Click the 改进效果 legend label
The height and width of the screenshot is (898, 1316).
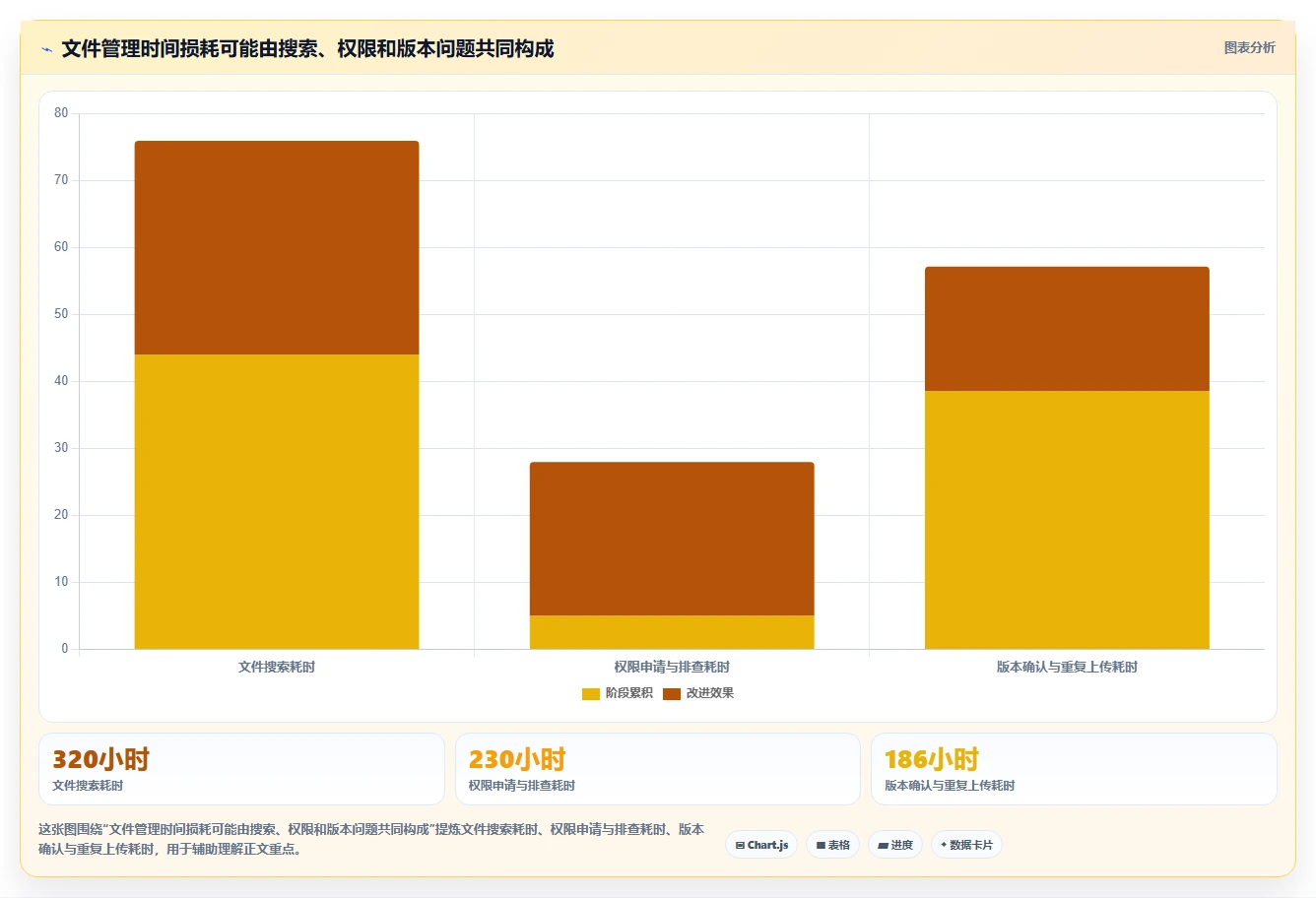pos(710,693)
